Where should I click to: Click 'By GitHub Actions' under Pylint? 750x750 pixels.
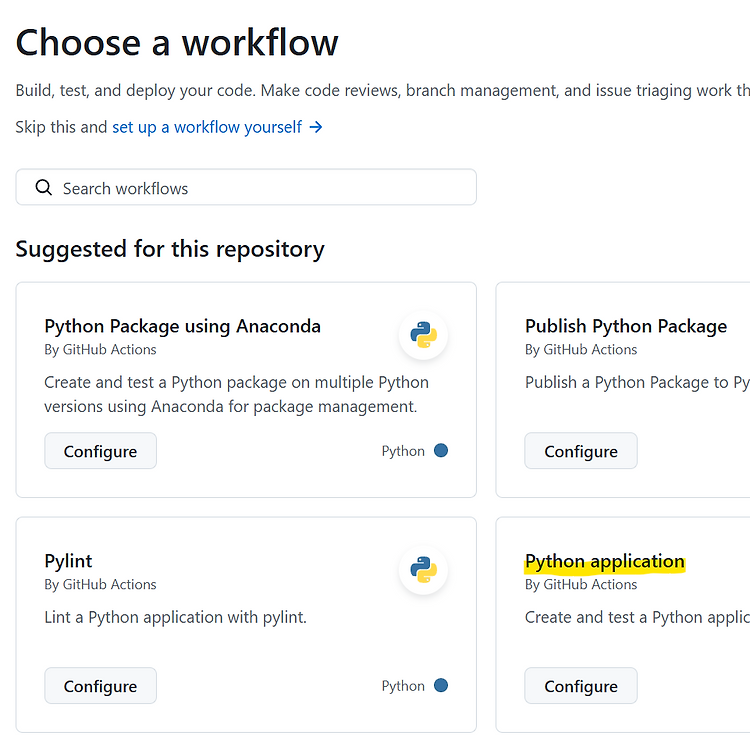(x=100, y=585)
